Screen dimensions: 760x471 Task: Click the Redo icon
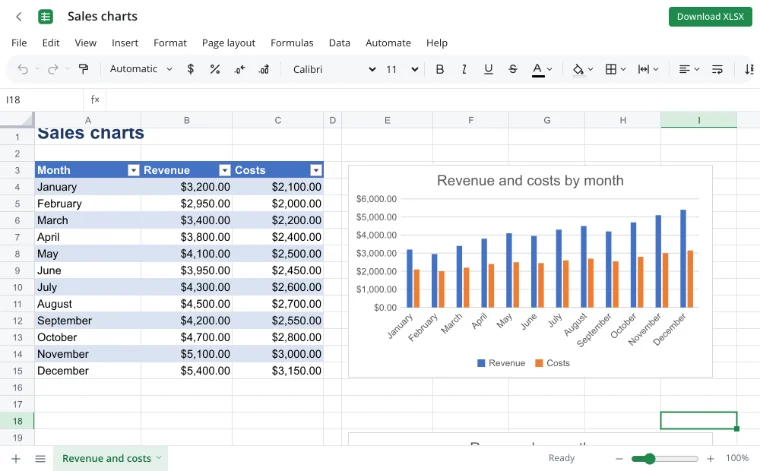pyautogui.click(x=53, y=69)
